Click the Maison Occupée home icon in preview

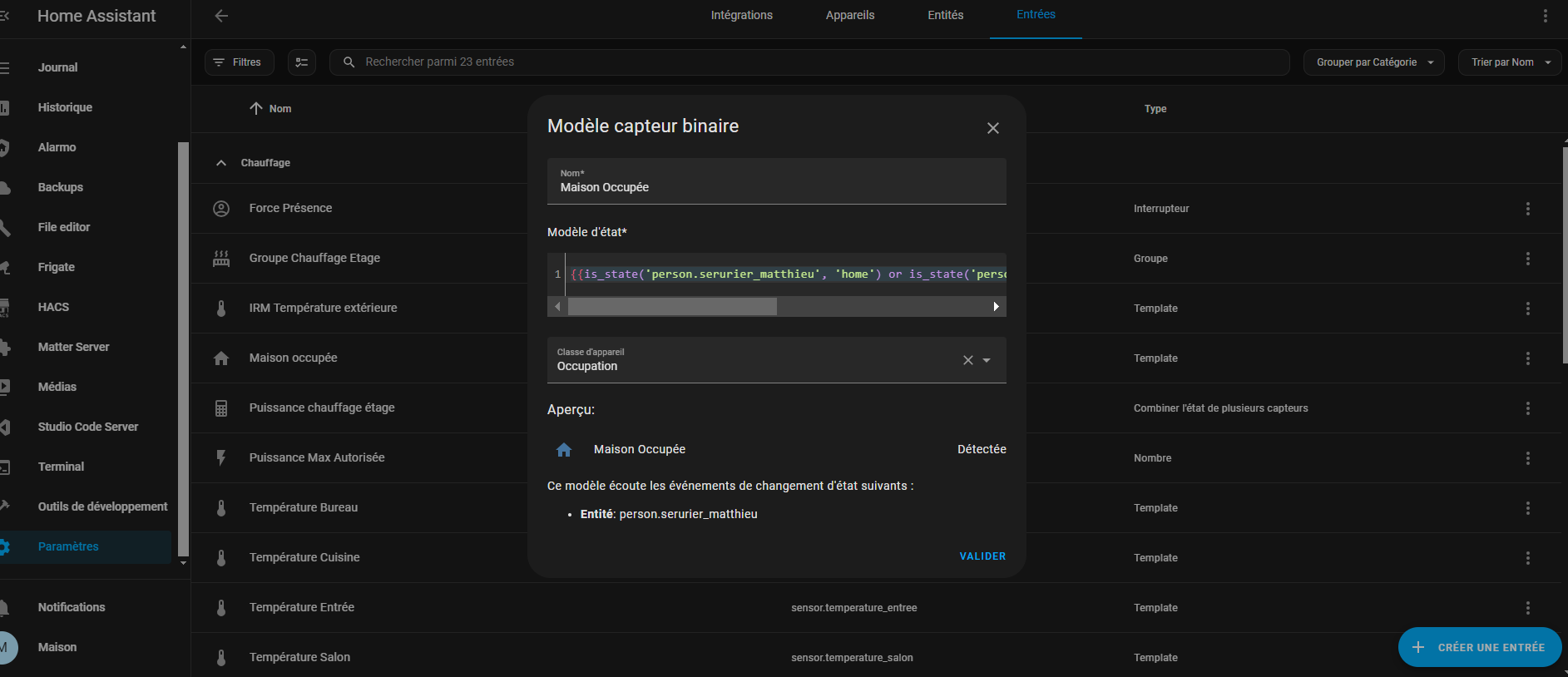click(564, 450)
